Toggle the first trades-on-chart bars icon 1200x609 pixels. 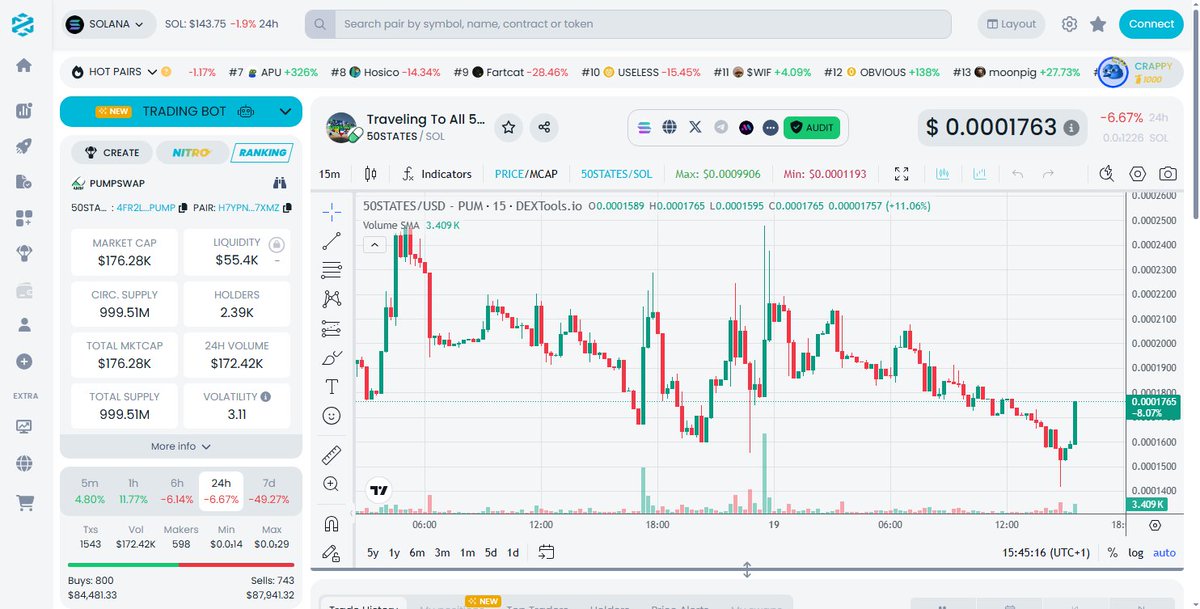(x=942, y=174)
